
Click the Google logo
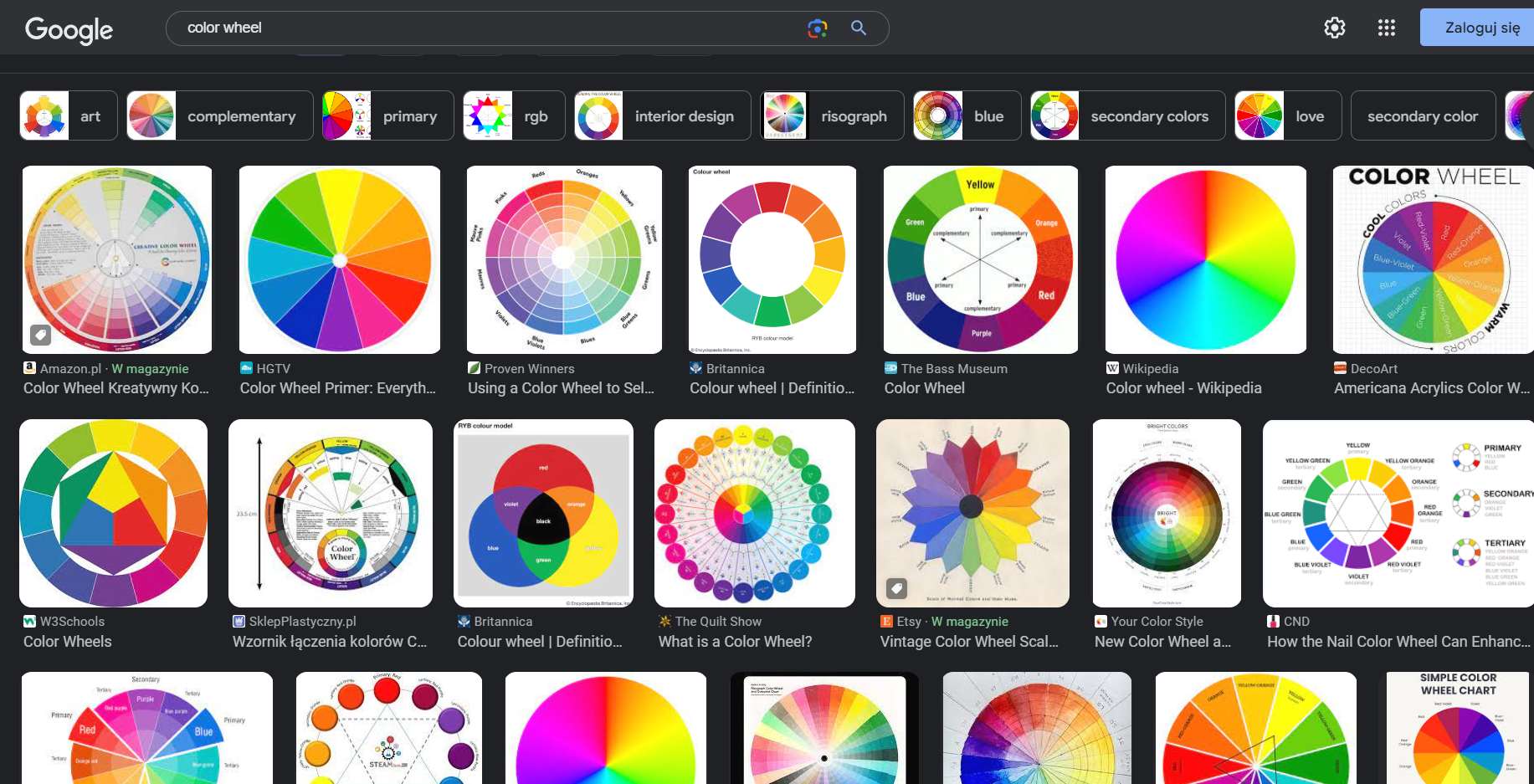tap(69, 29)
